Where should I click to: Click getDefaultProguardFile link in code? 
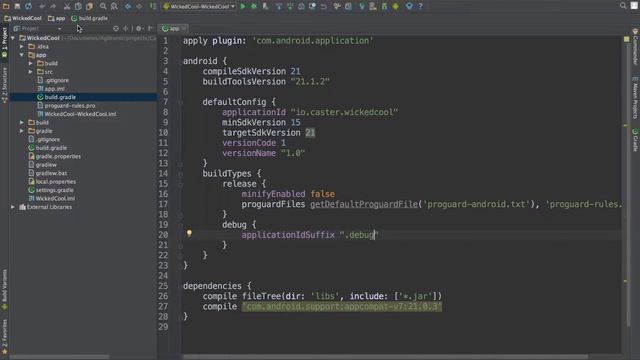coord(364,204)
